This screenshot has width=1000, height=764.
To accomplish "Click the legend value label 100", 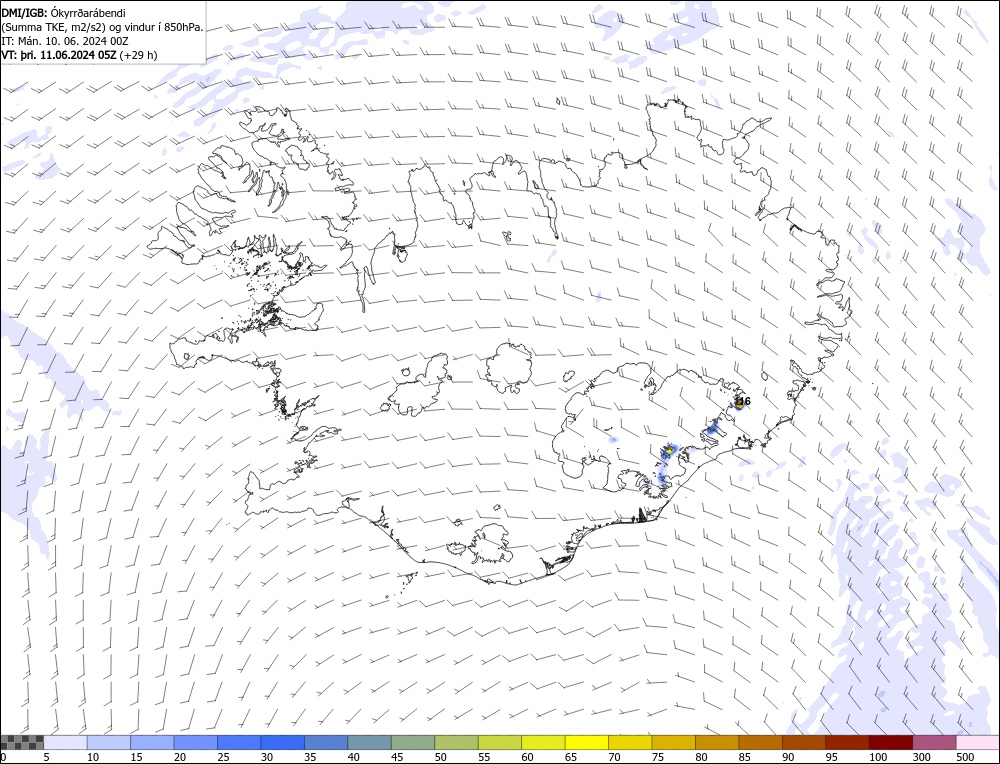I will click(x=878, y=757).
